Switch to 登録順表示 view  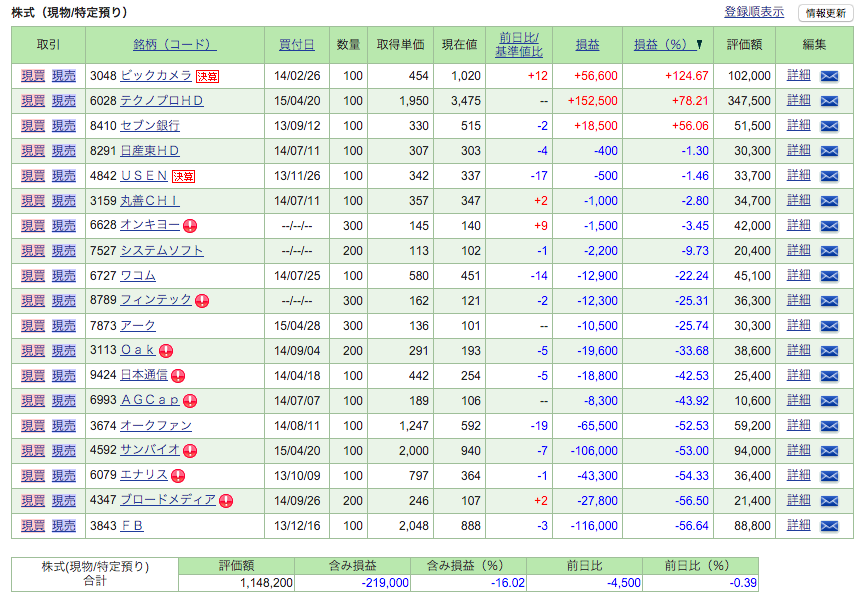(x=754, y=12)
